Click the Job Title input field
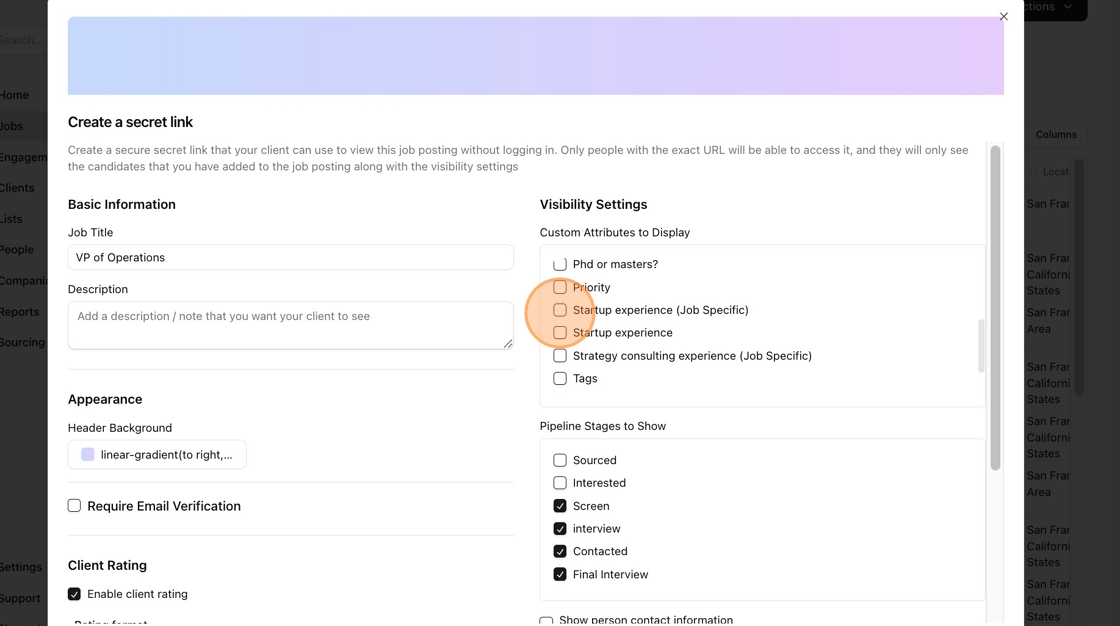 (290, 257)
